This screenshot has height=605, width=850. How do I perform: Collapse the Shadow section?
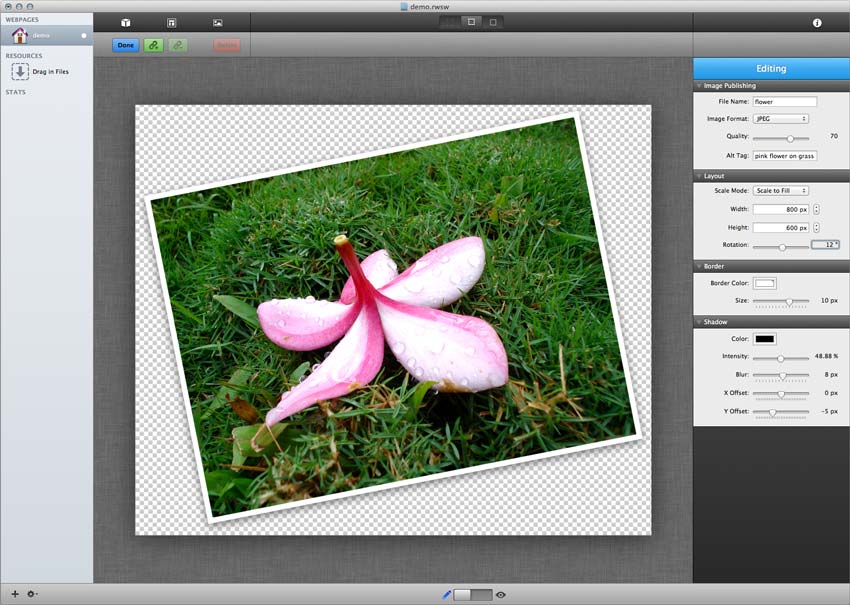coord(699,322)
